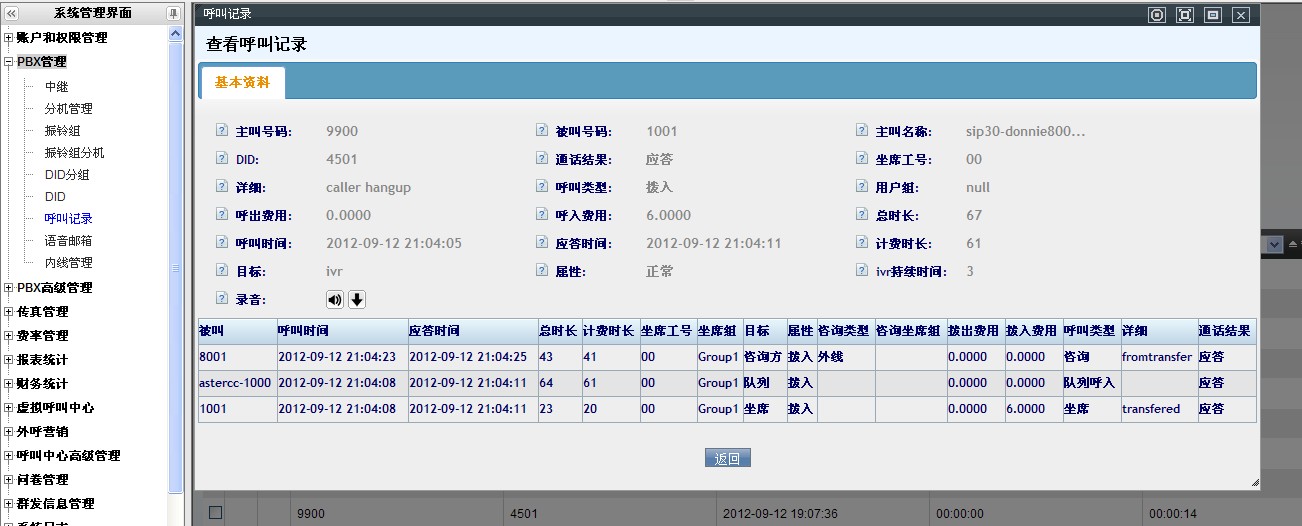The width and height of the screenshot is (1302, 526).
Task: Click the 8001 callee link in table
Action: 213,357
